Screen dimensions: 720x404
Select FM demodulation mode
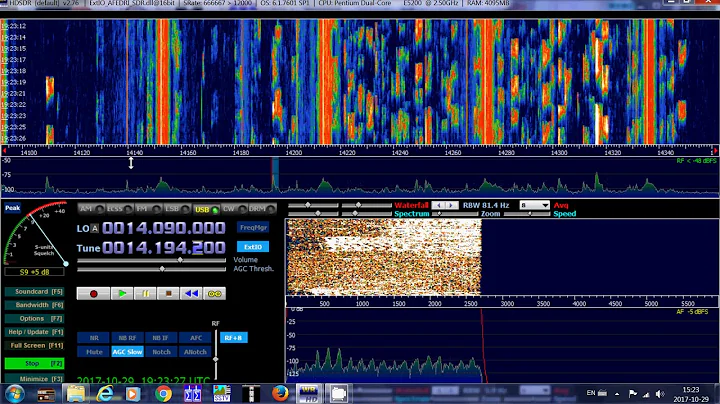[x=148, y=209]
